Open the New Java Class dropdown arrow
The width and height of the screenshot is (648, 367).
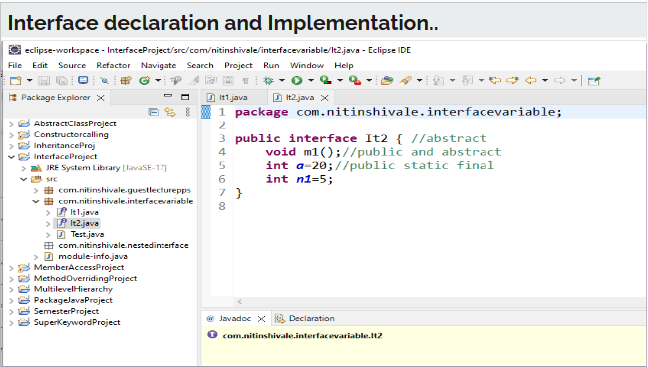pos(158,81)
